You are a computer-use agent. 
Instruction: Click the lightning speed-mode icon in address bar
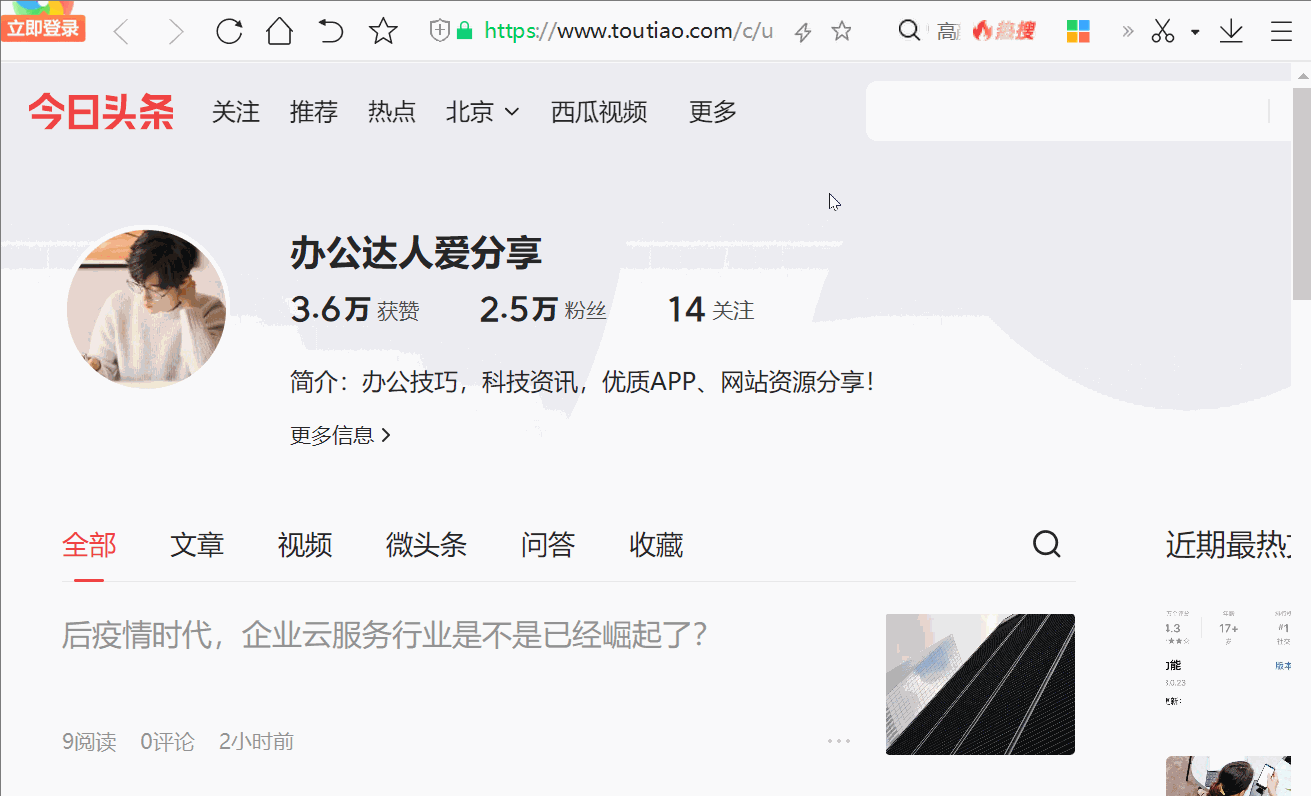click(802, 32)
